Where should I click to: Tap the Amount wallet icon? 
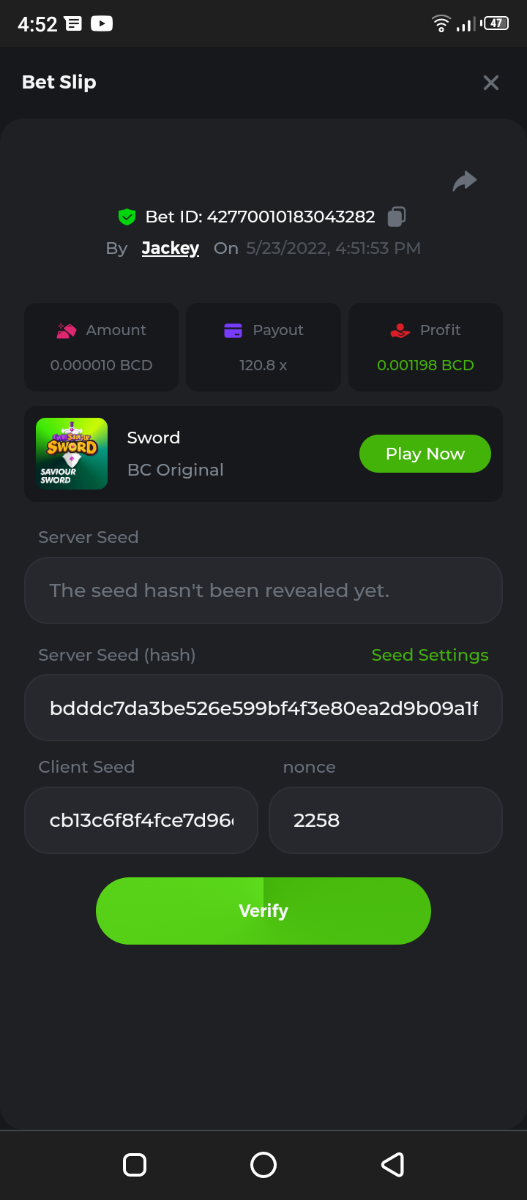[x=67, y=330]
